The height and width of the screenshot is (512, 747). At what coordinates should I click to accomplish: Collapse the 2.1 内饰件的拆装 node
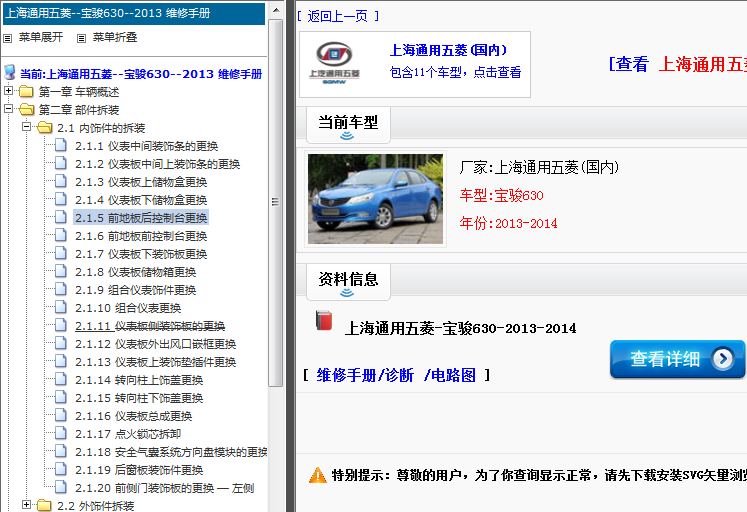coord(27,127)
